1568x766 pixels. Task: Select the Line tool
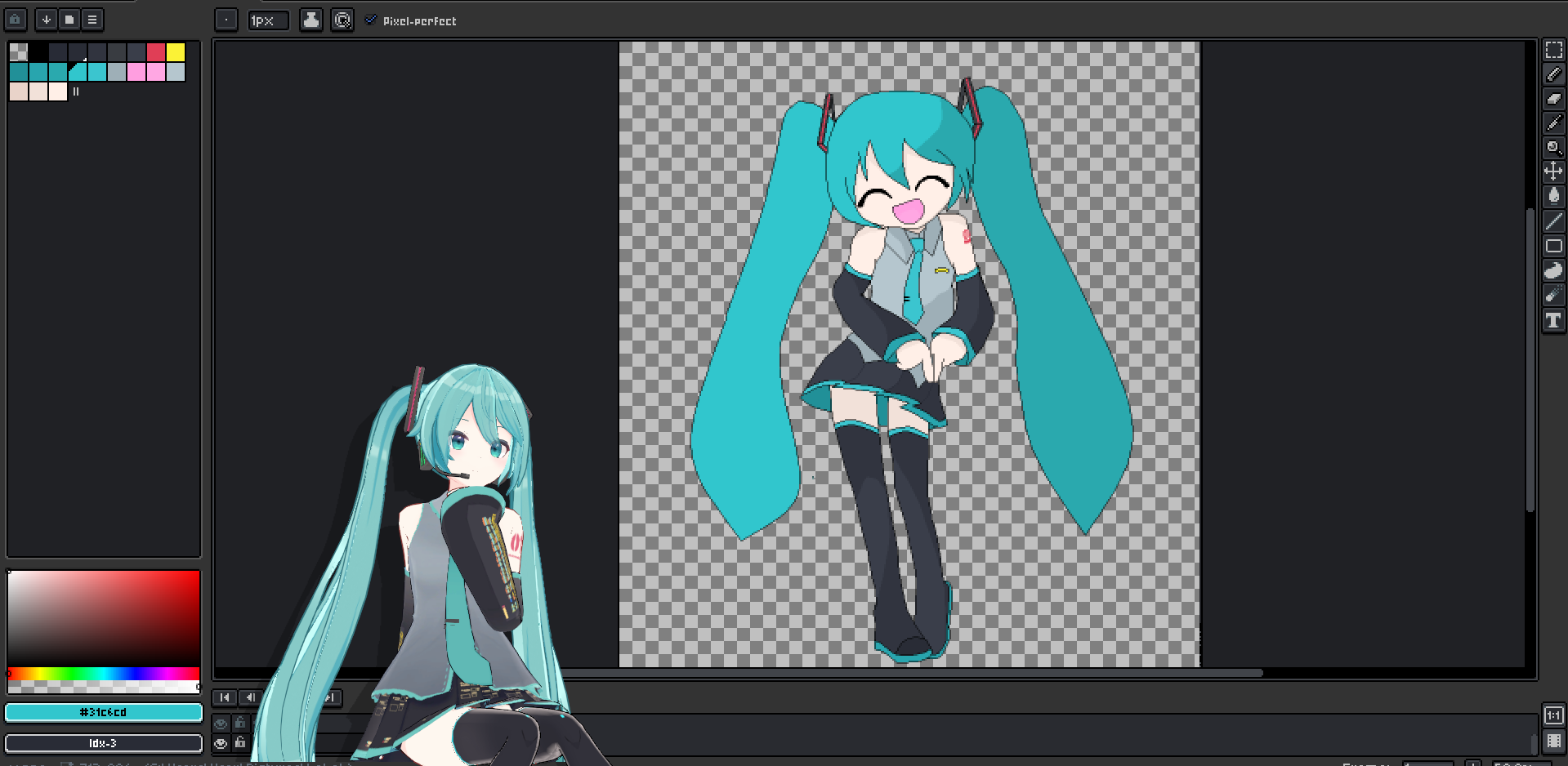pyautogui.click(x=1553, y=220)
